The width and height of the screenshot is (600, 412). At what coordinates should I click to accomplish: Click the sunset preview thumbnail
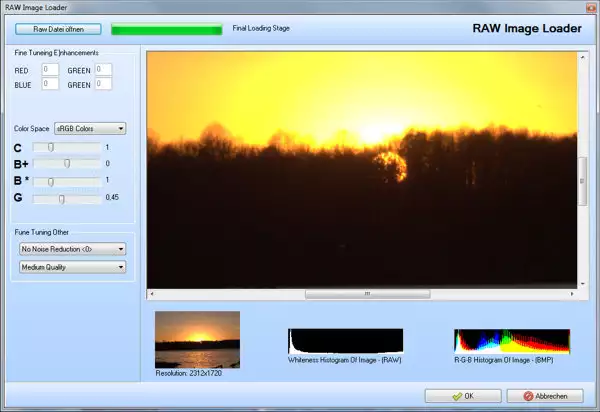point(197,339)
